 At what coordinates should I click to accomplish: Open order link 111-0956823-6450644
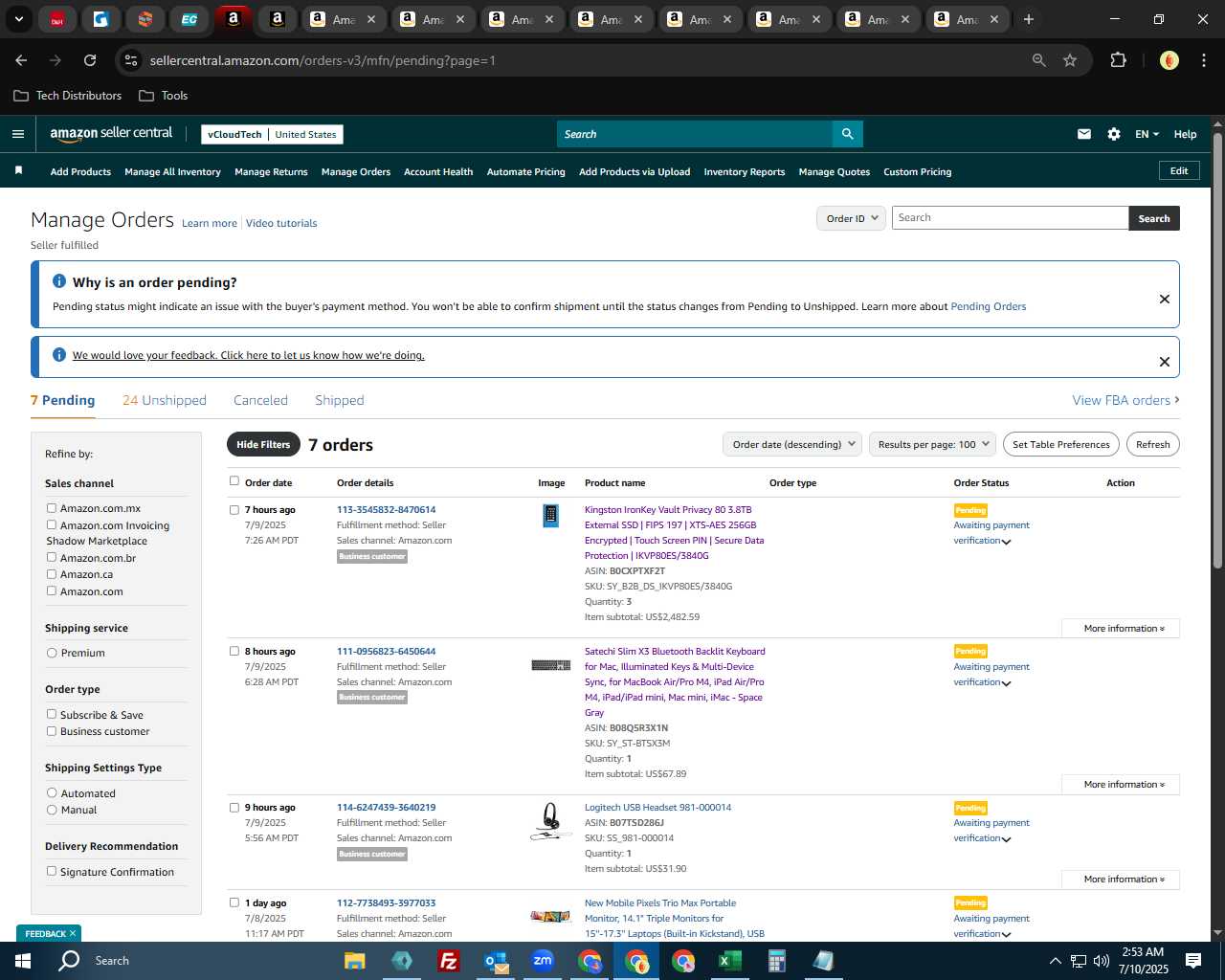point(386,652)
